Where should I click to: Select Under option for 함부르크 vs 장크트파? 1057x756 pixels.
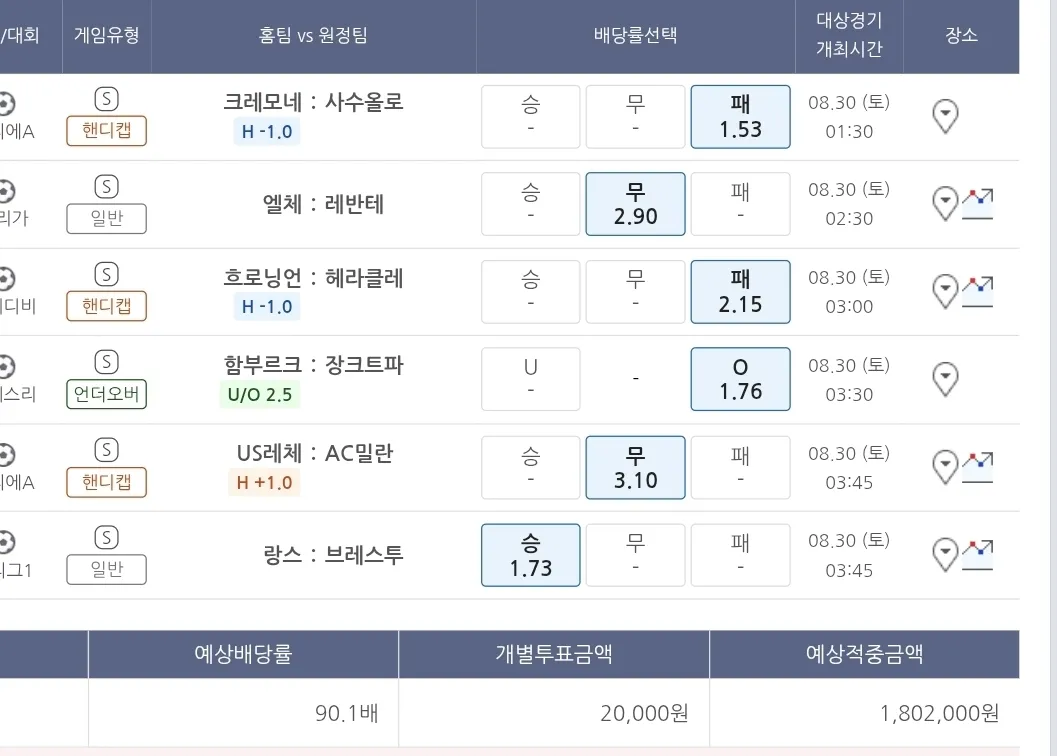[x=530, y=379]
